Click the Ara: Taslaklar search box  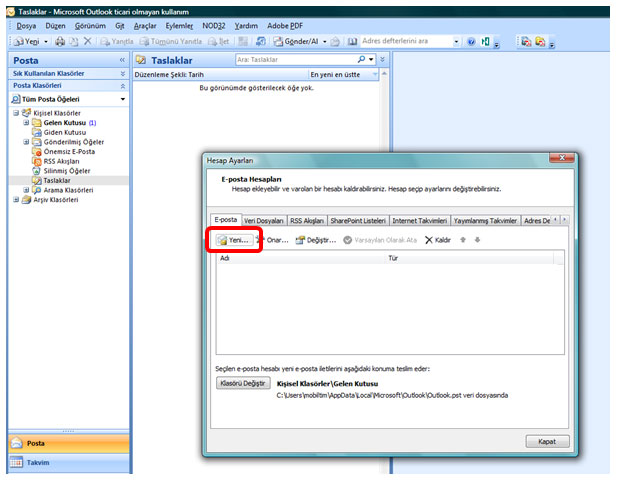pyautogui.click(x=296, y=60)
